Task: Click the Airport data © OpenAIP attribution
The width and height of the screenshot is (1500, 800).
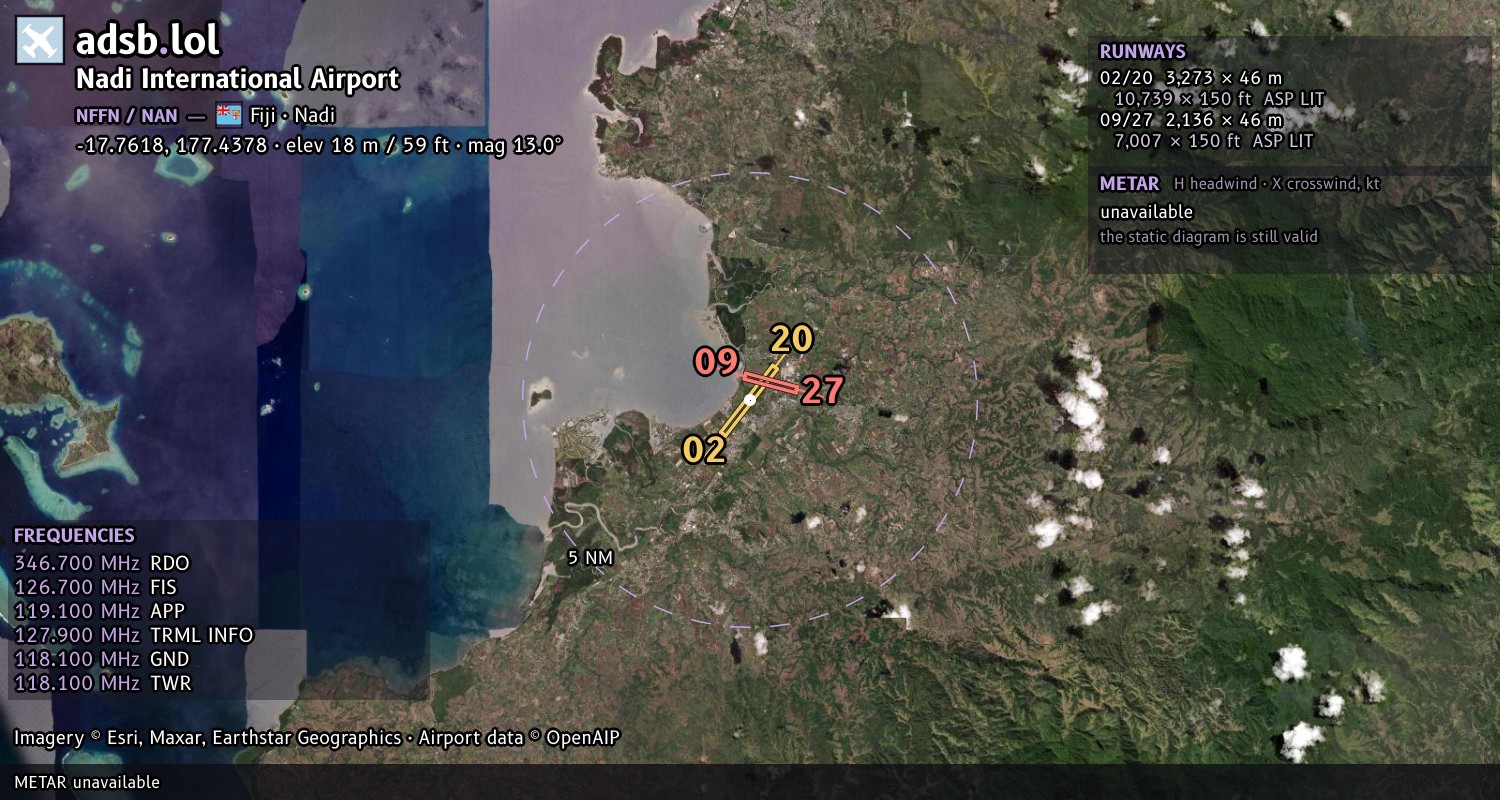Action: 519,738
